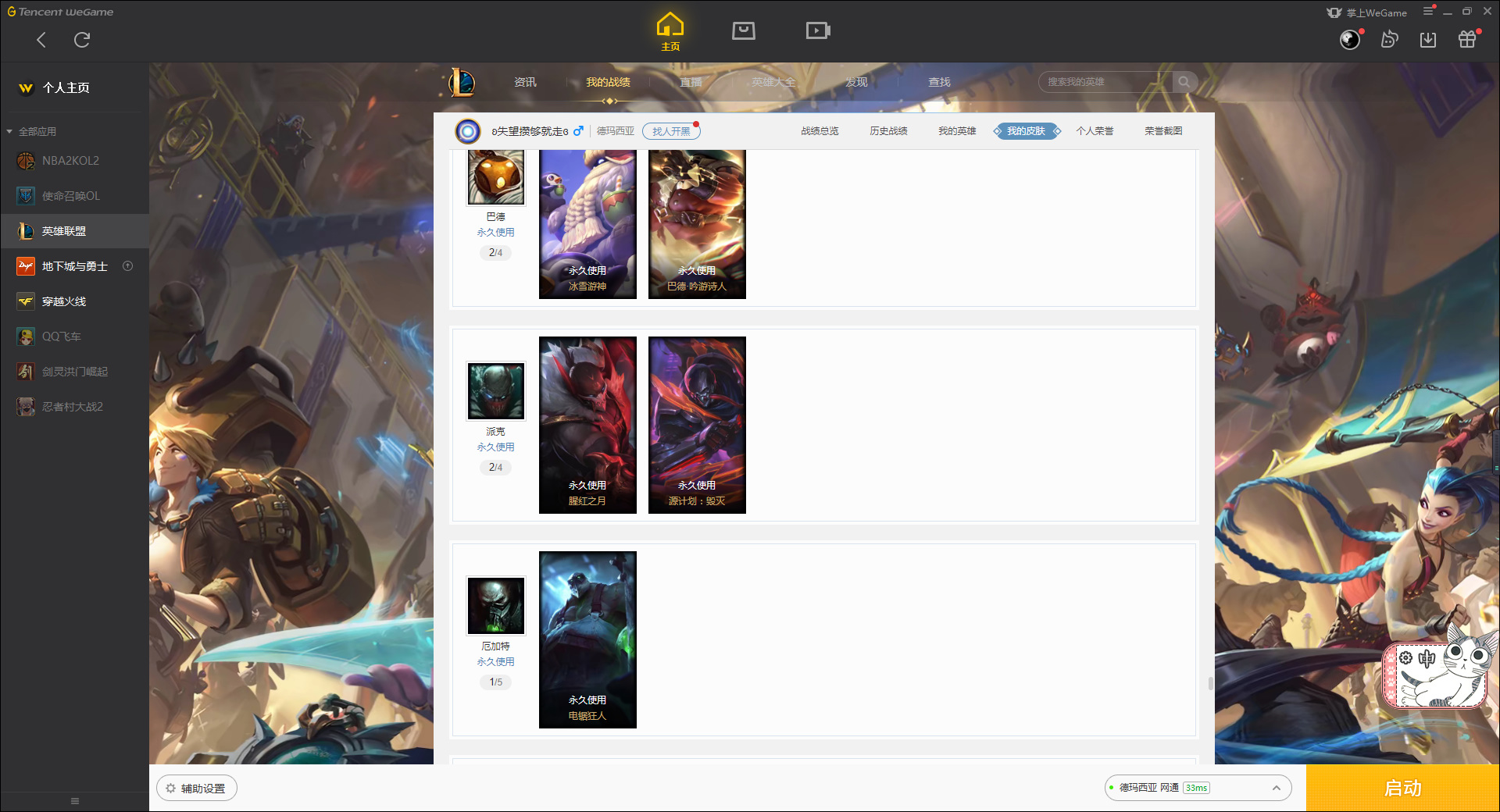The height and width of the screenshot is (812, 1500).
Task: Expand the 德玛西亚 网通 server dropdown
Action: coord(1198,788)
